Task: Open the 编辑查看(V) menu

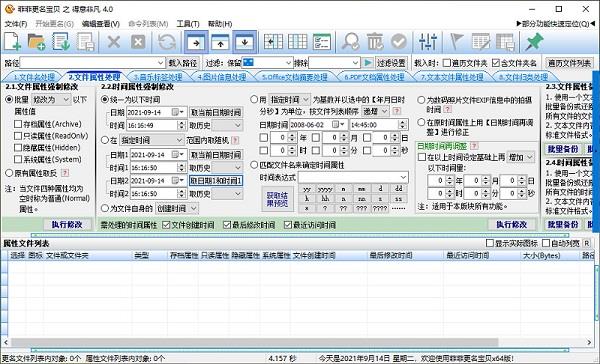Action: point(101,24)
